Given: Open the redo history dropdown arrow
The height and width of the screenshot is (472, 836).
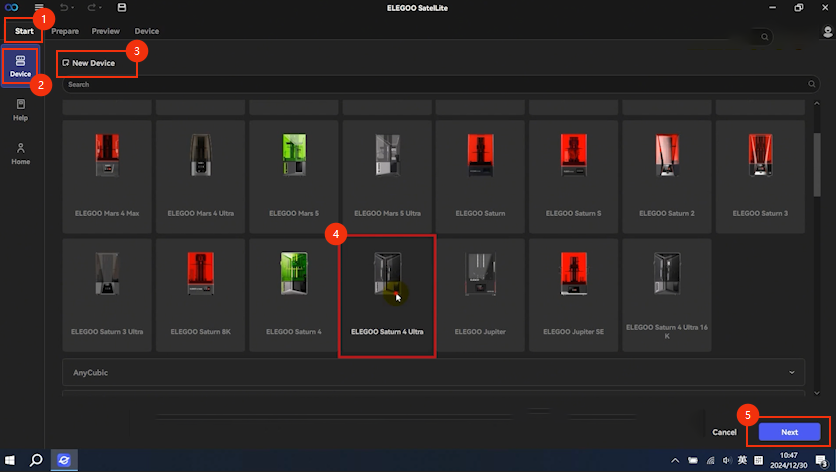Looking at the screenshot, I should (x=100, y=7).
